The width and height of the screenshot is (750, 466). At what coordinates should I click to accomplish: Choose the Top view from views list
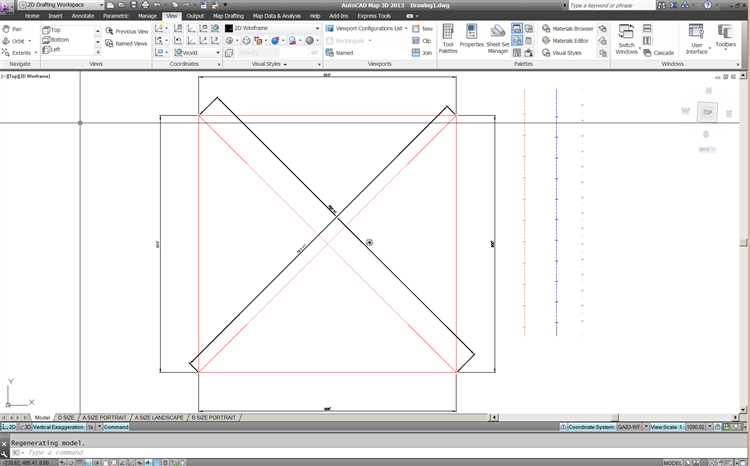pos(52,30)
